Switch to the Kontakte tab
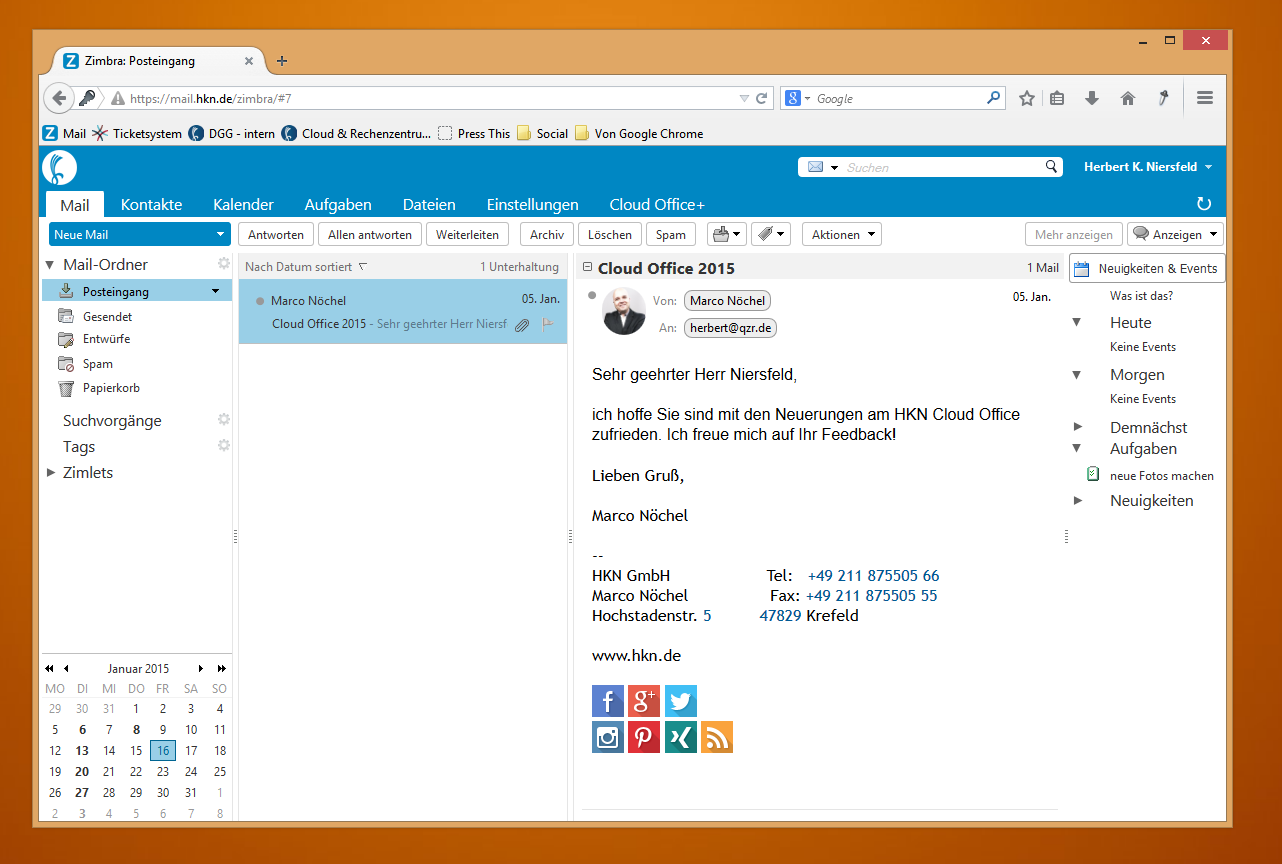 [x=151, y=204]
